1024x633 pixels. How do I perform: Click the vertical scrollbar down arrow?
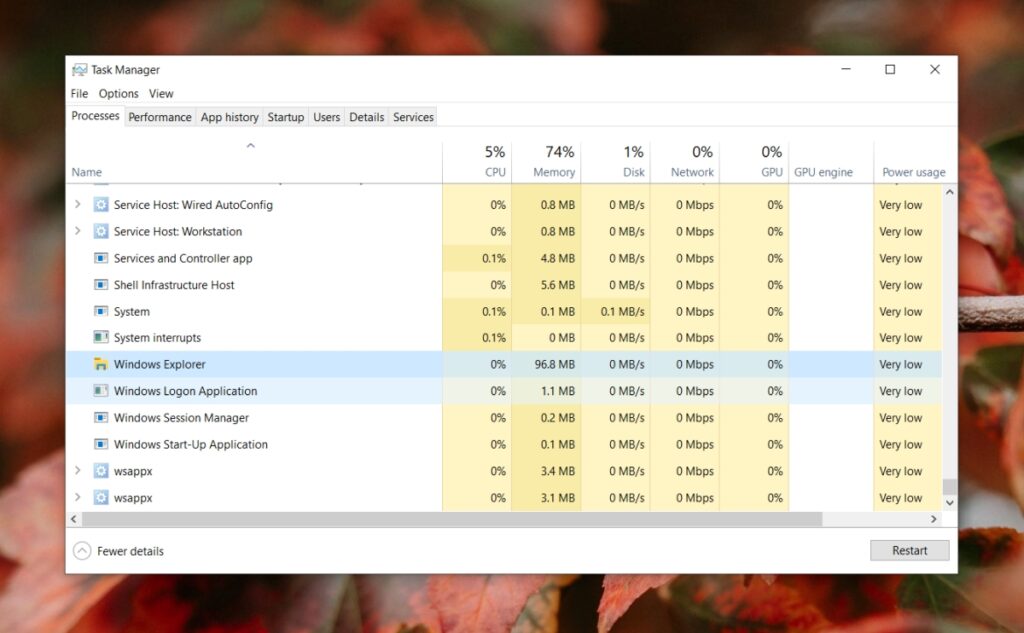coord(950,502)
